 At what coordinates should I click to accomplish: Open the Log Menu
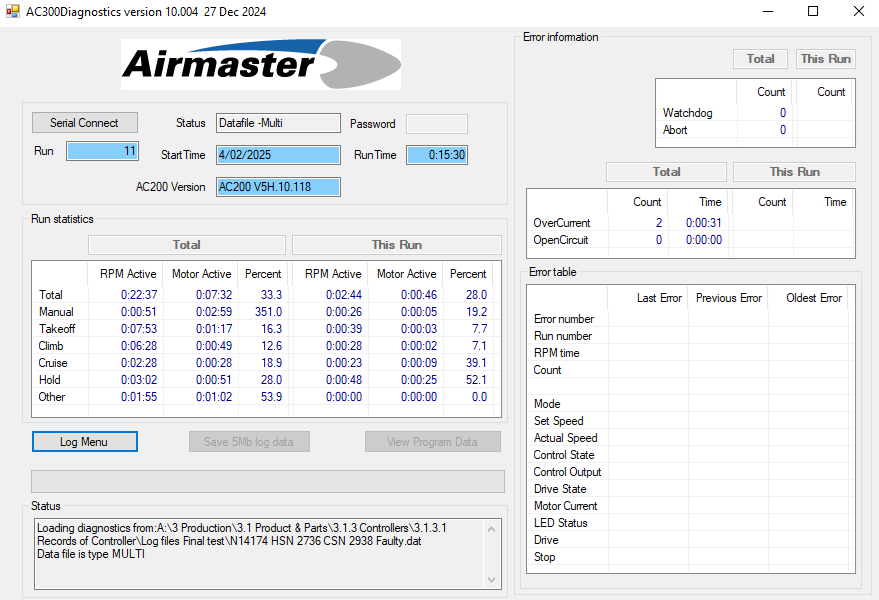[x=84, y=442]
